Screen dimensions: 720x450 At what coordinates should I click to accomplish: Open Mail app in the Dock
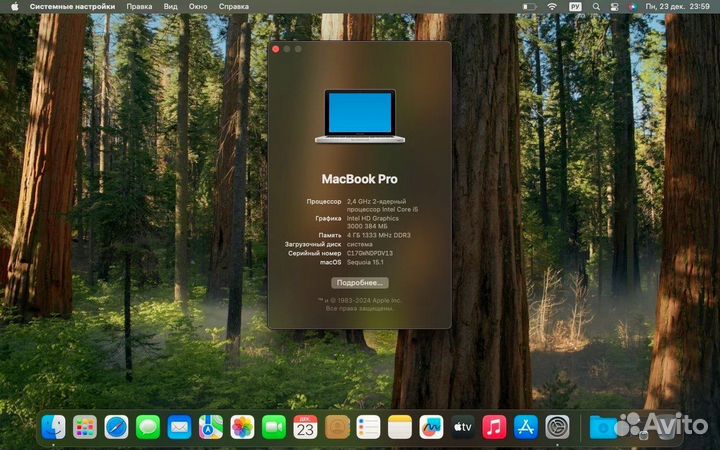click(179, 427)
